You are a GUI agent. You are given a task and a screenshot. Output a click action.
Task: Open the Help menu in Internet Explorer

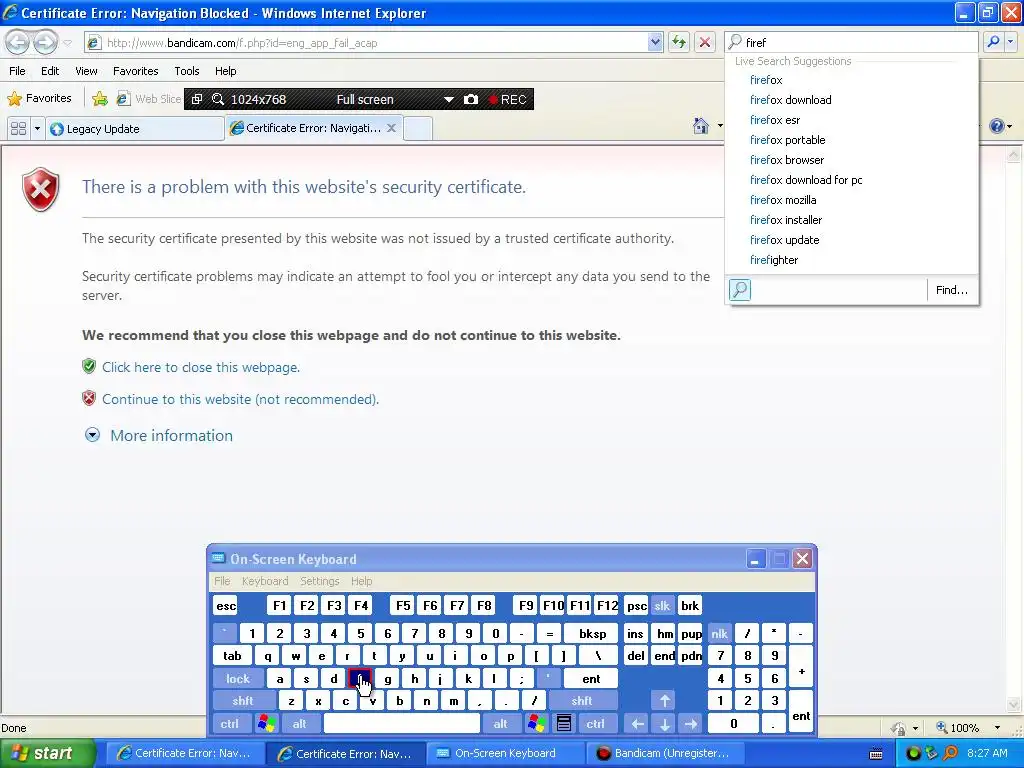coord(225,71)
